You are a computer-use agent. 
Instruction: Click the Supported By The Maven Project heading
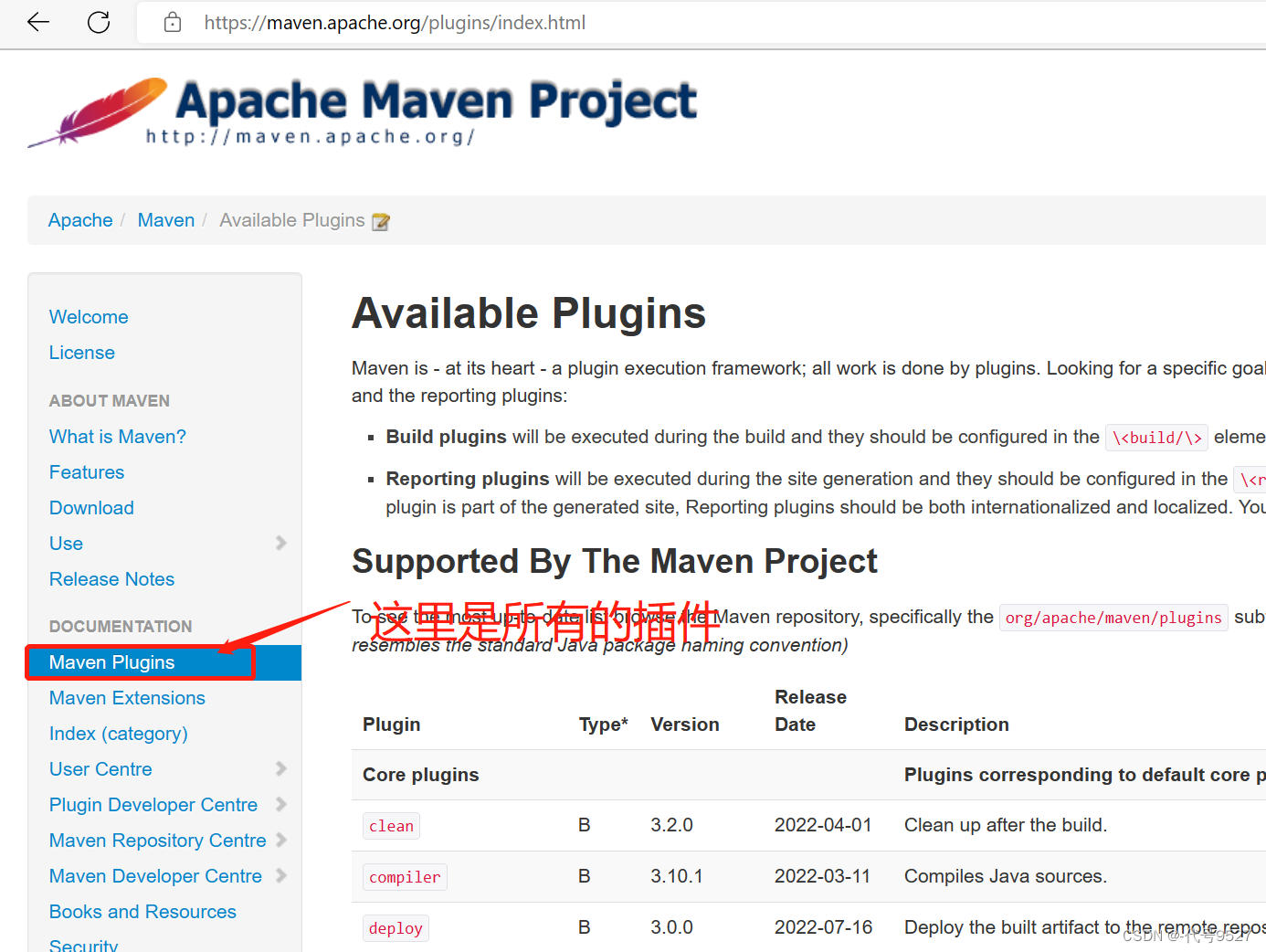(x=615, y=561)
